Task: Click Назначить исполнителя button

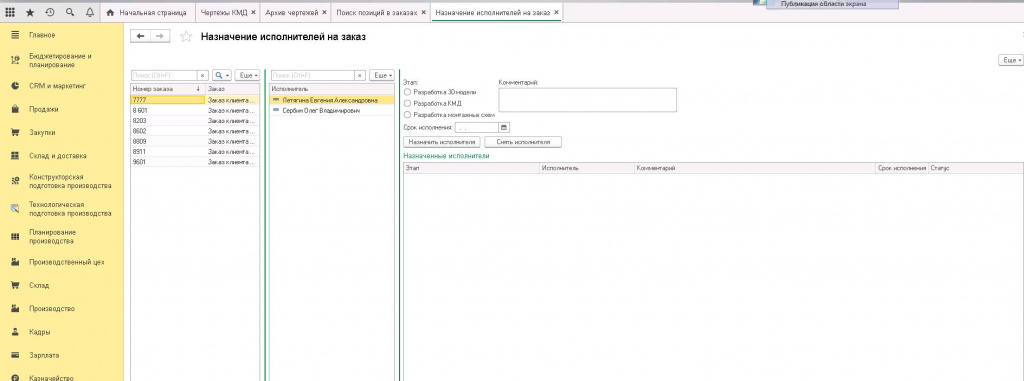Action: coord(442,141)
